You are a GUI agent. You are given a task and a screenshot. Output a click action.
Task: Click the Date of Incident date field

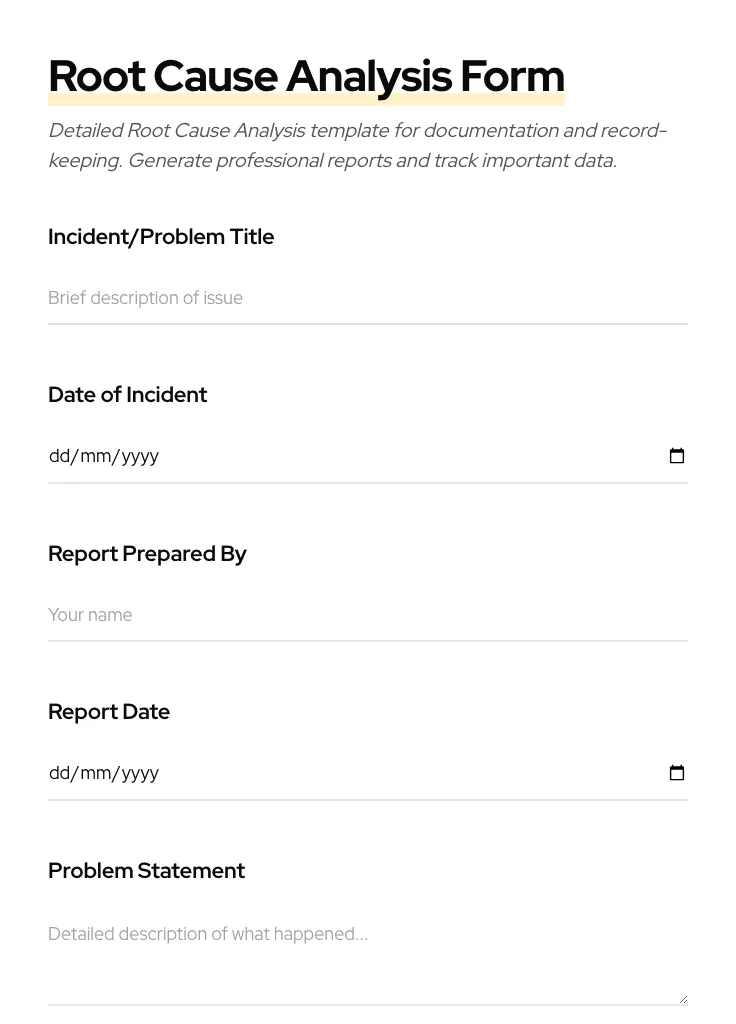pyautogui.click(x=350, y=456)
